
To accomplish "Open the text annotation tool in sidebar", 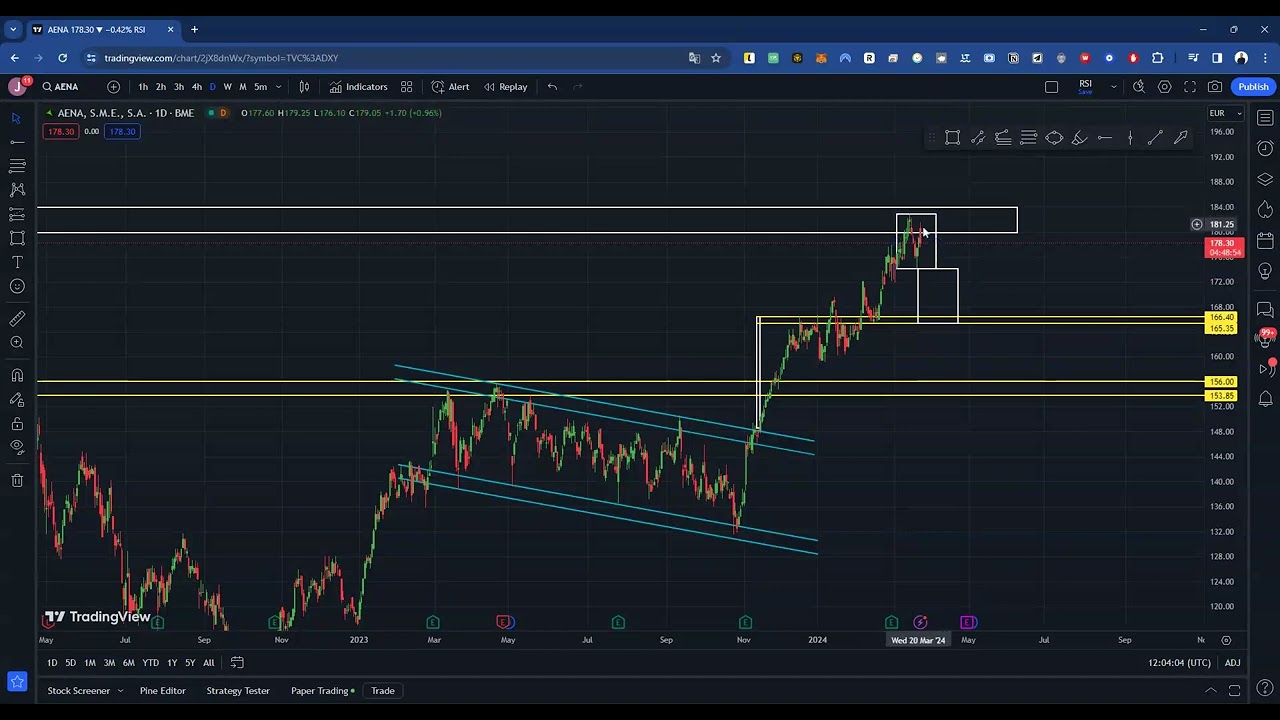I will pos(17,262).
